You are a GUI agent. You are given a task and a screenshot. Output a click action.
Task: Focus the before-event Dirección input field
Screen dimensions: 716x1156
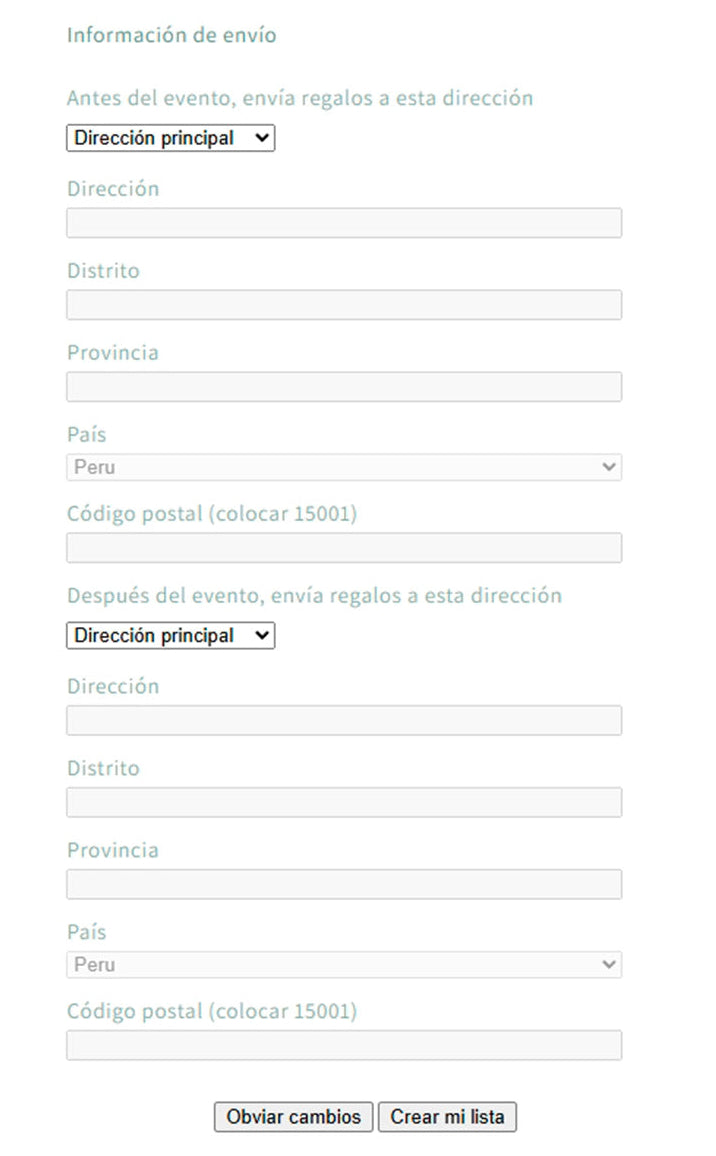point(343,223)
